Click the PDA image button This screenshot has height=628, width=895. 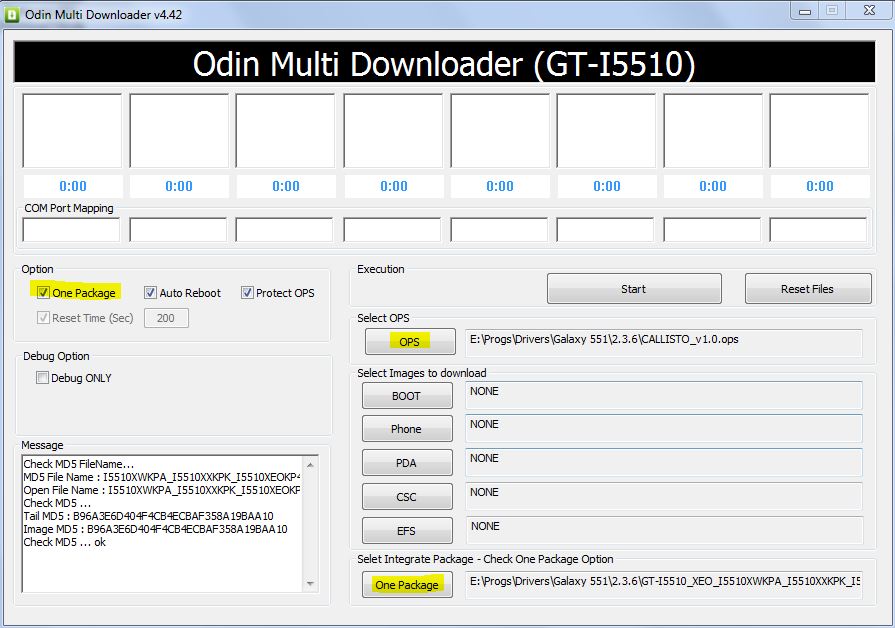[x=407, y=462]
